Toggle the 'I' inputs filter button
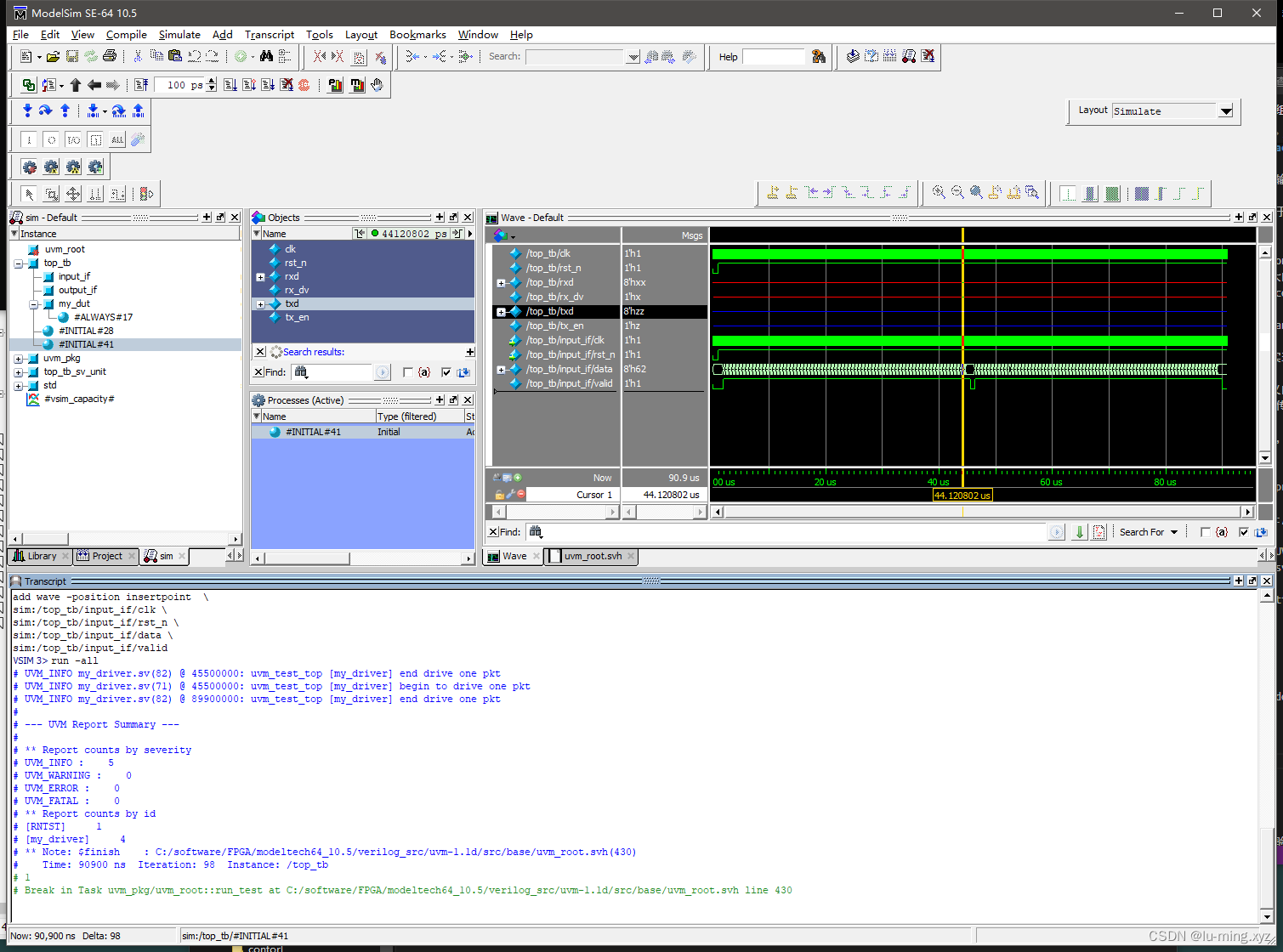Image resolution: width=1283 pixels, height=952 pixels. pyautogui.click(x=29, y=139)
